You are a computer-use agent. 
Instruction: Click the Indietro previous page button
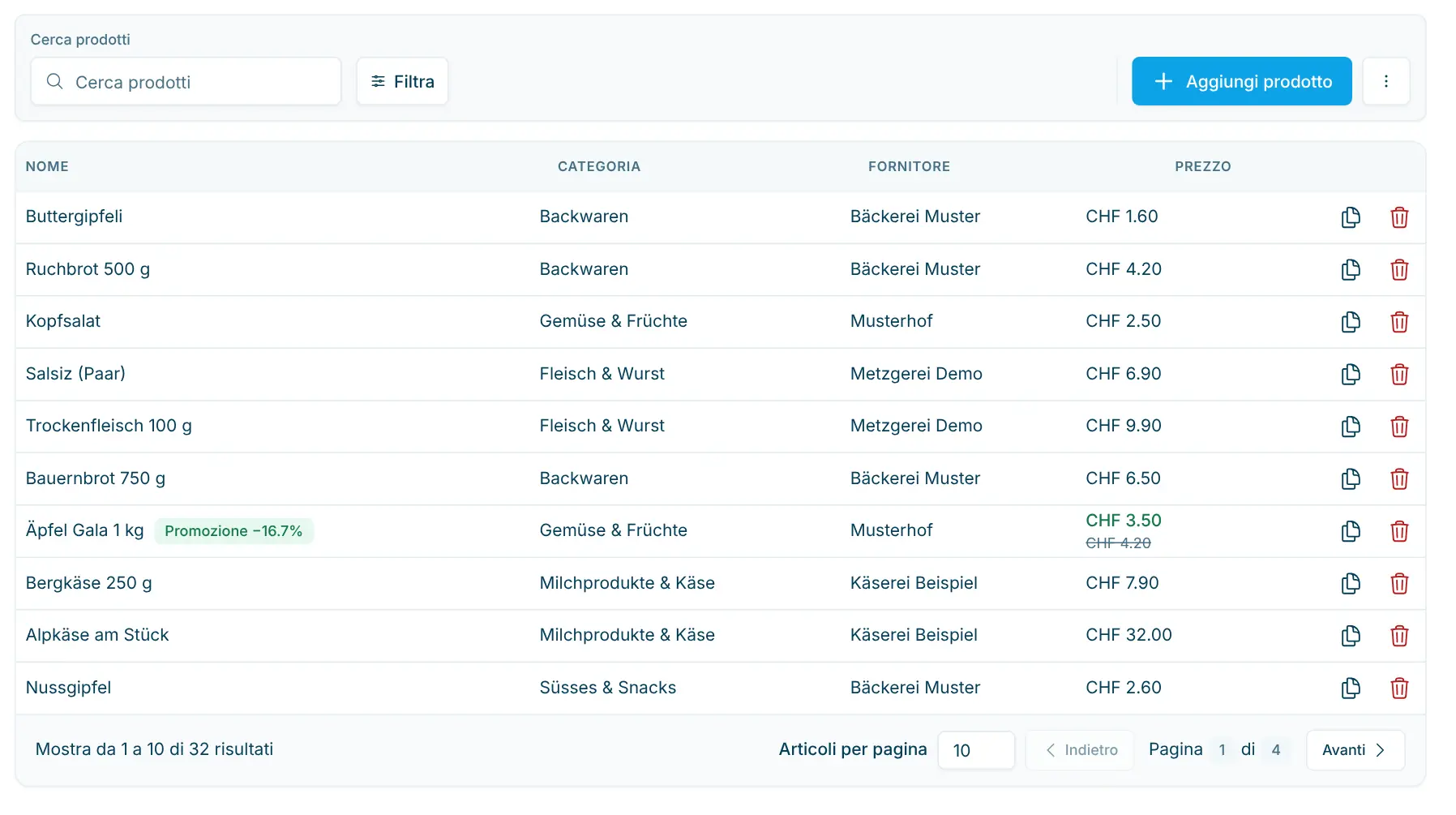point(1080,750)
